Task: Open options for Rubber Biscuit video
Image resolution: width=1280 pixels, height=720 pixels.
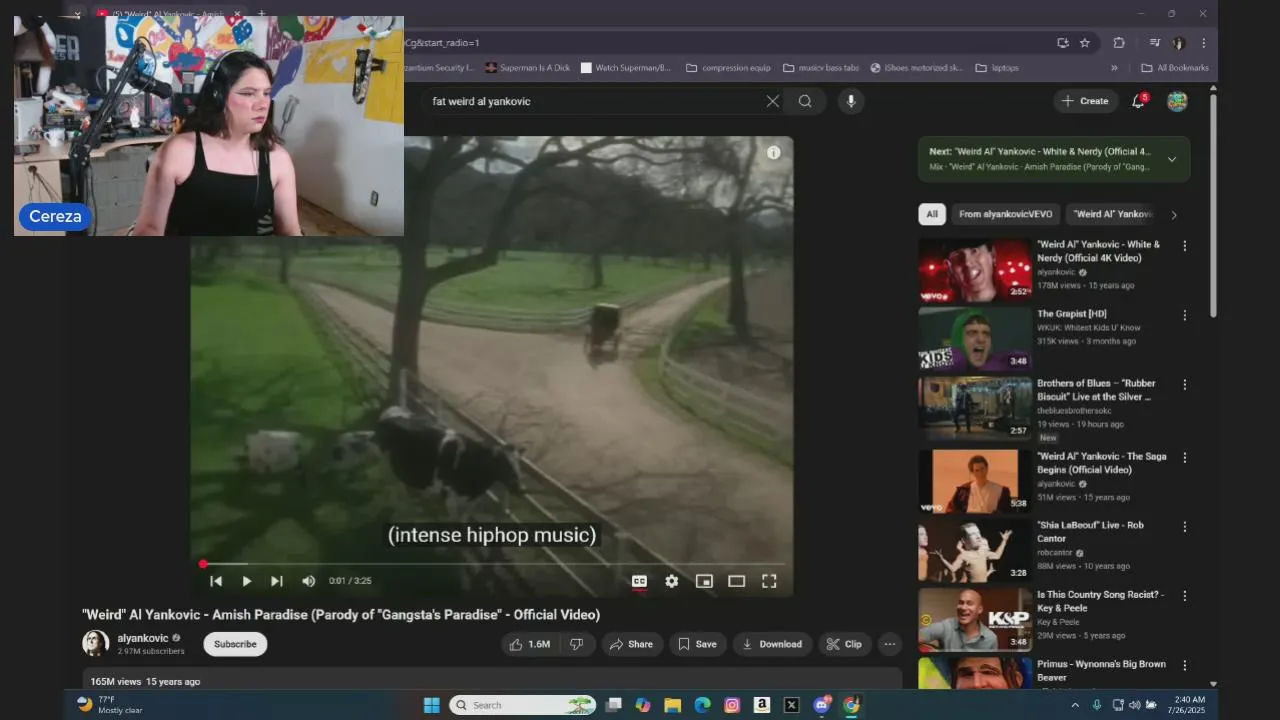Action: pyautogui.click(x=1185, y=384)
